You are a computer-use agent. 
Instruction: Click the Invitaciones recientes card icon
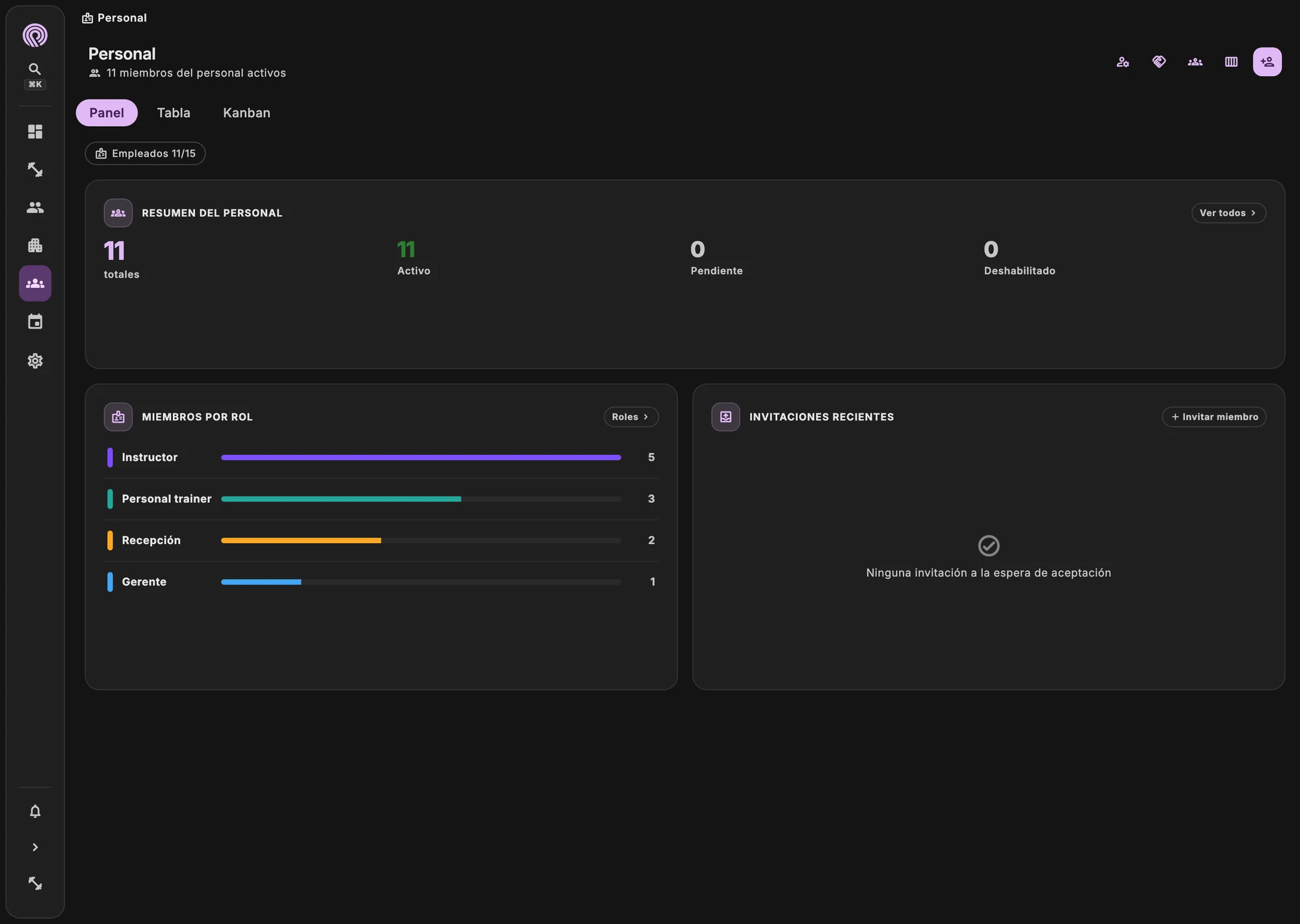click(726, 417)
